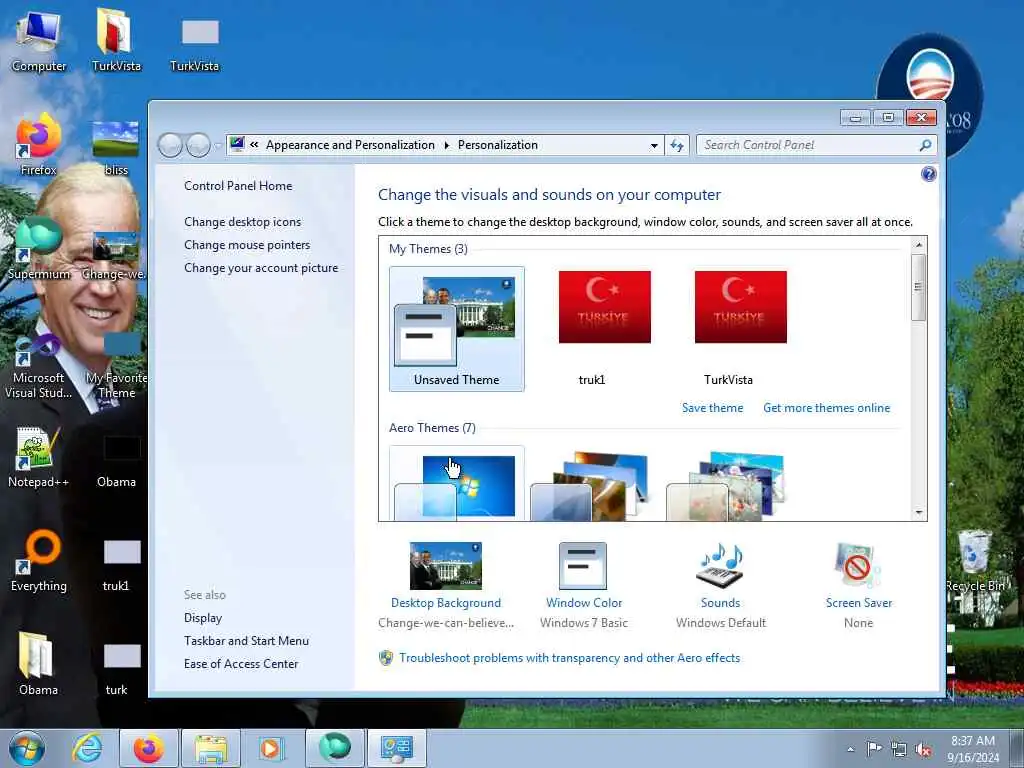The height and width of the screenshot is (768, 1024).
Task: Click Change desktop icons
Action: click(x=242, y=222)
